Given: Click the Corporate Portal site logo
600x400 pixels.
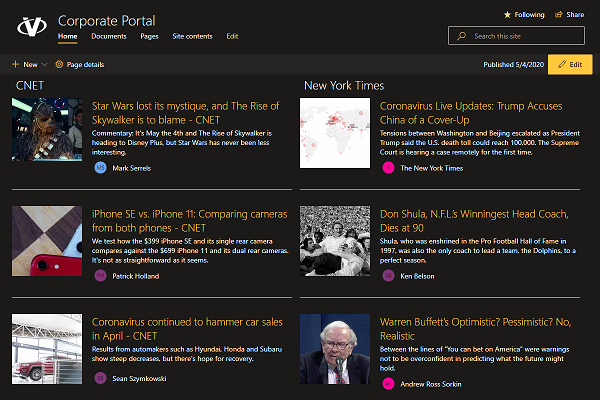Looking at the screenshot, I should [x=32, y=26].
